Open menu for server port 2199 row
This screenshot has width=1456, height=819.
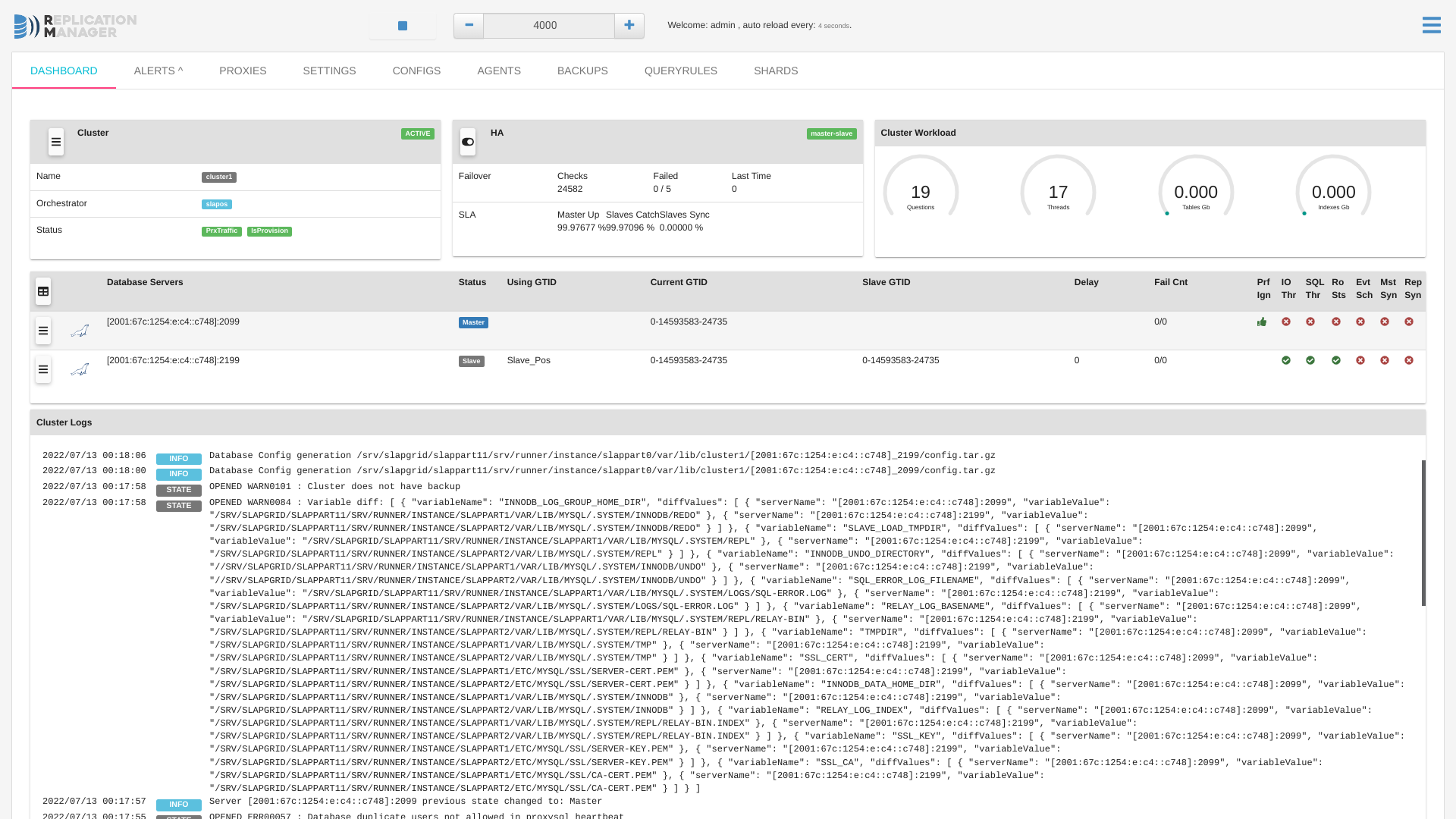point(43,369)
